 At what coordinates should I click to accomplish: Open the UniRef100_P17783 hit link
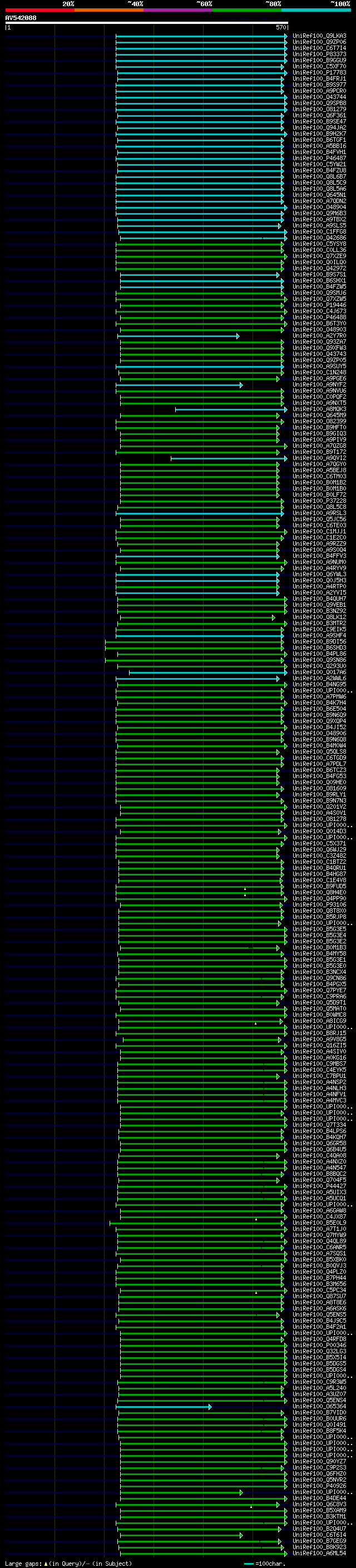point(319,72)
